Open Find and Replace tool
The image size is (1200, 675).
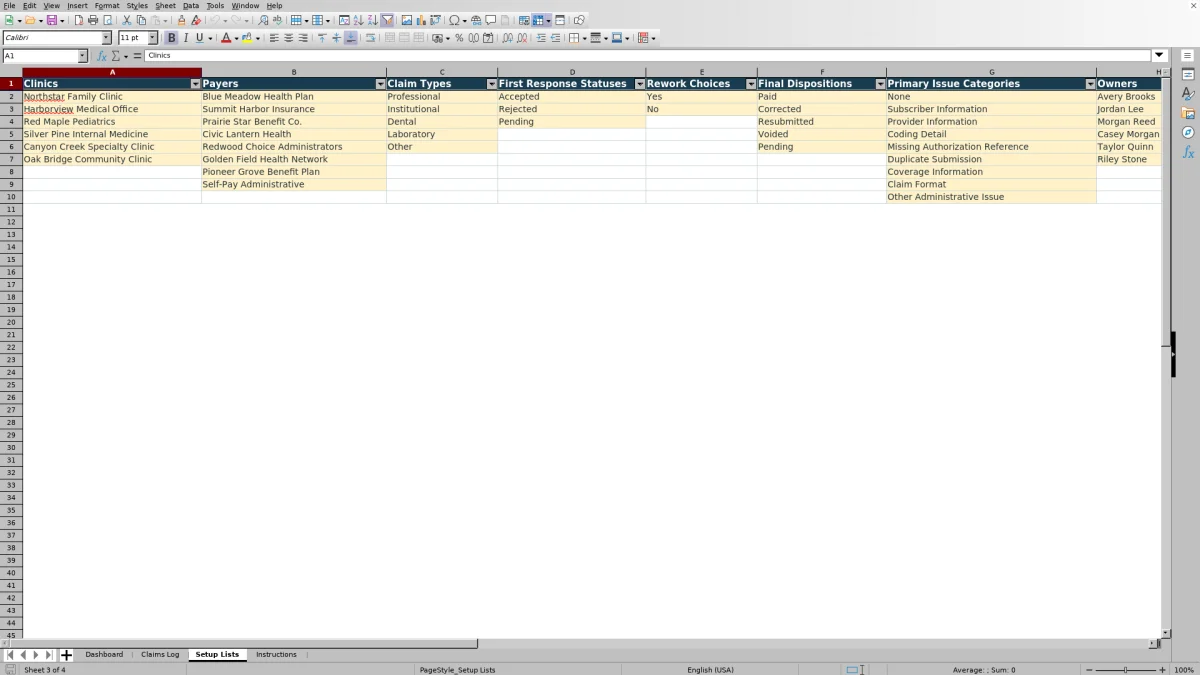(x=263, y=20)
